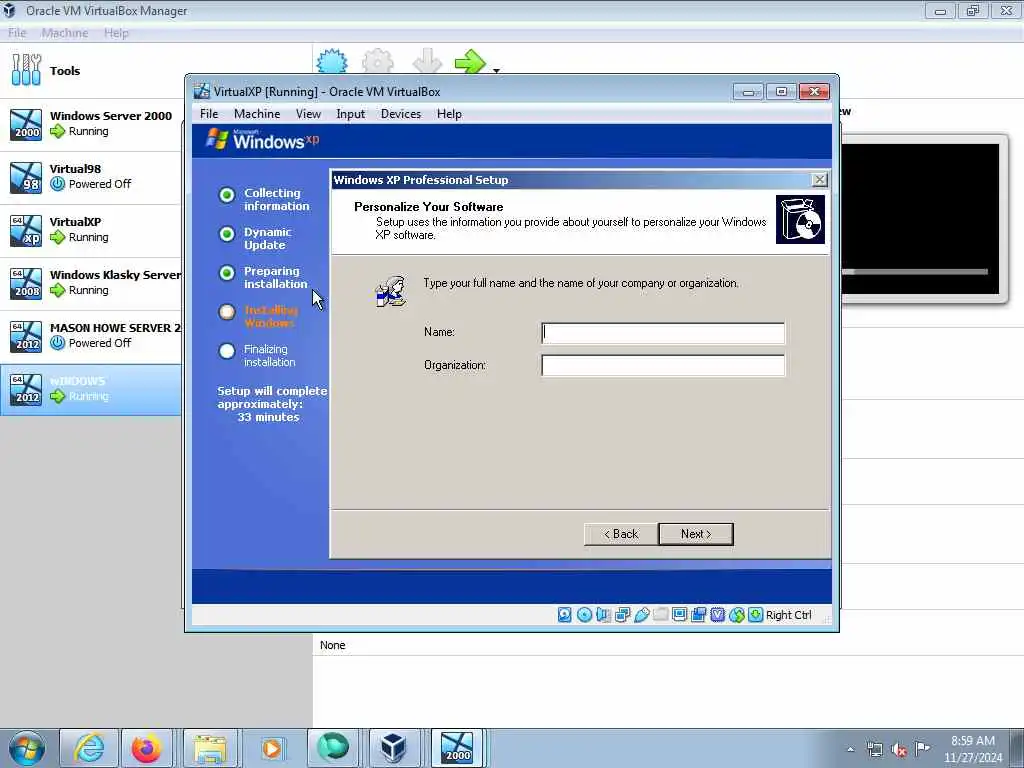Show hidden system tray icons arrow
1024x768 pixels.
tap(850, 749)
